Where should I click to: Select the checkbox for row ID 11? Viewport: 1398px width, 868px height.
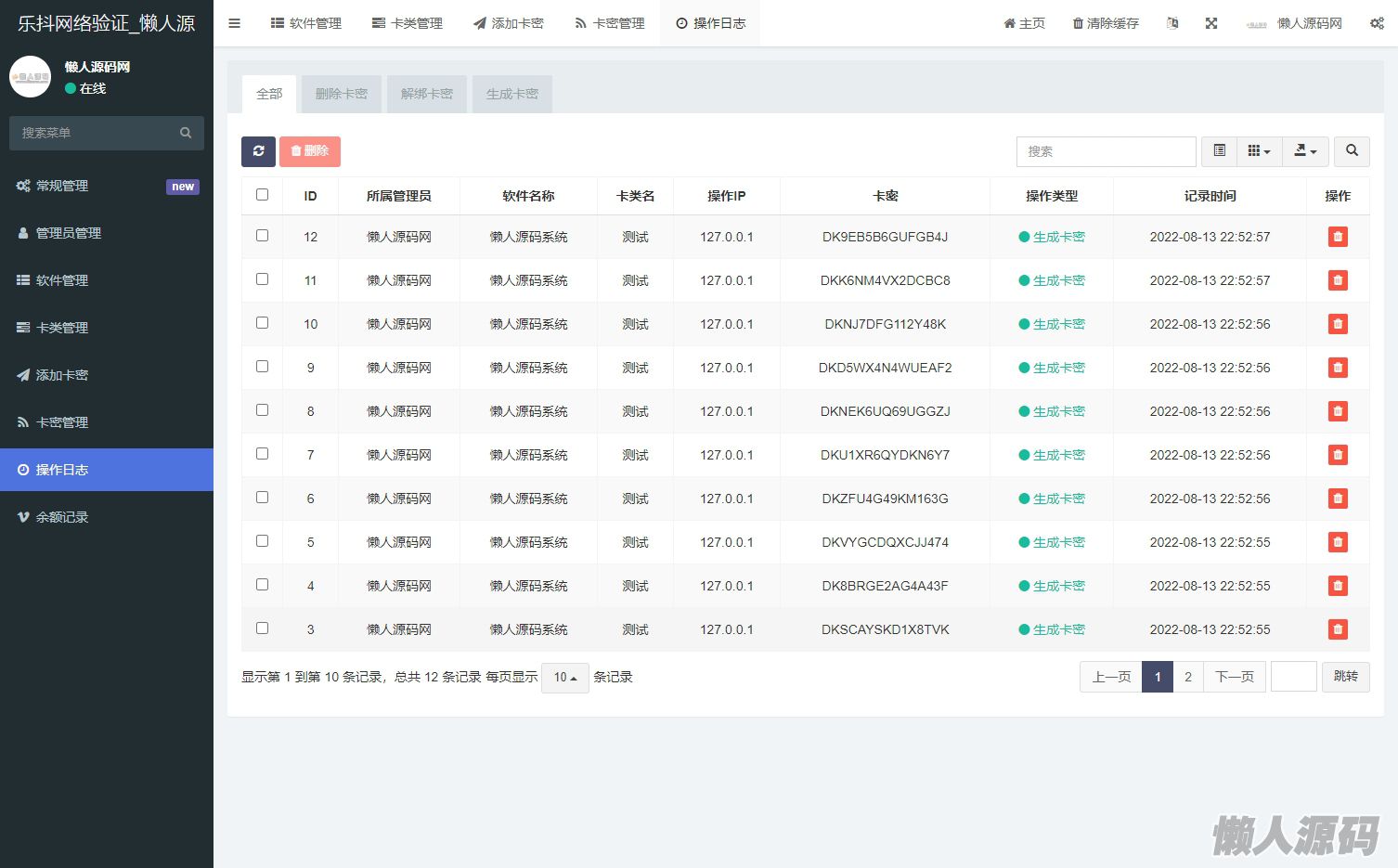tap(262, 279)
